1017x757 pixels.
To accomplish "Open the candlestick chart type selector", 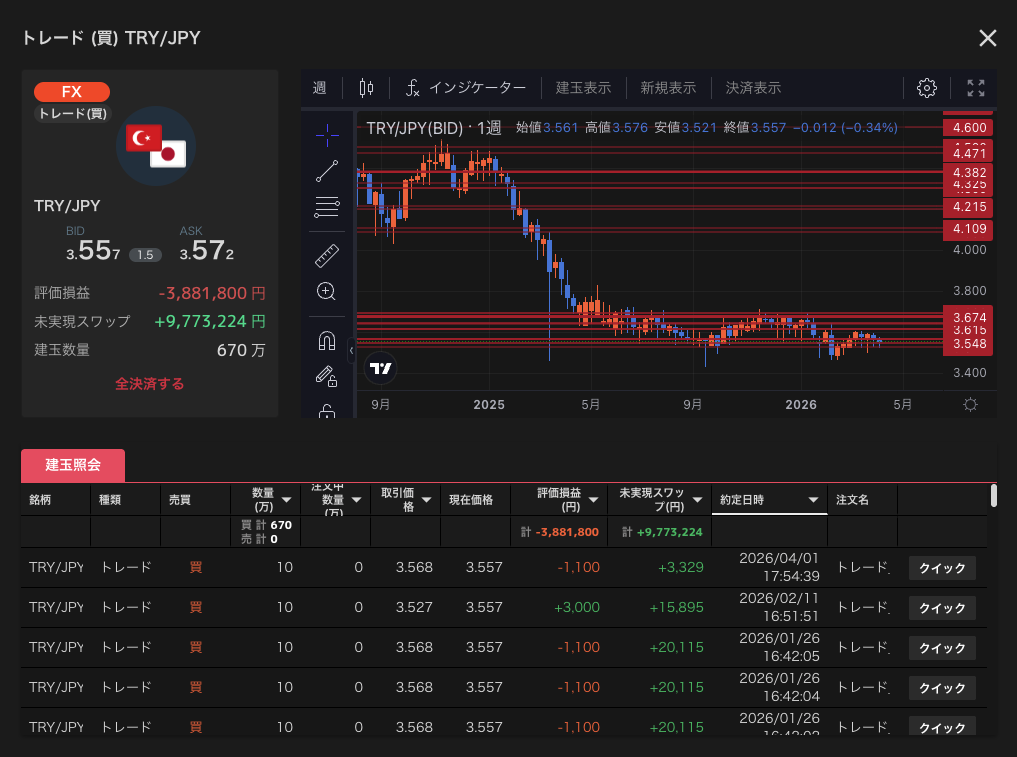I will pyautogui.click(x=365, y=88).
